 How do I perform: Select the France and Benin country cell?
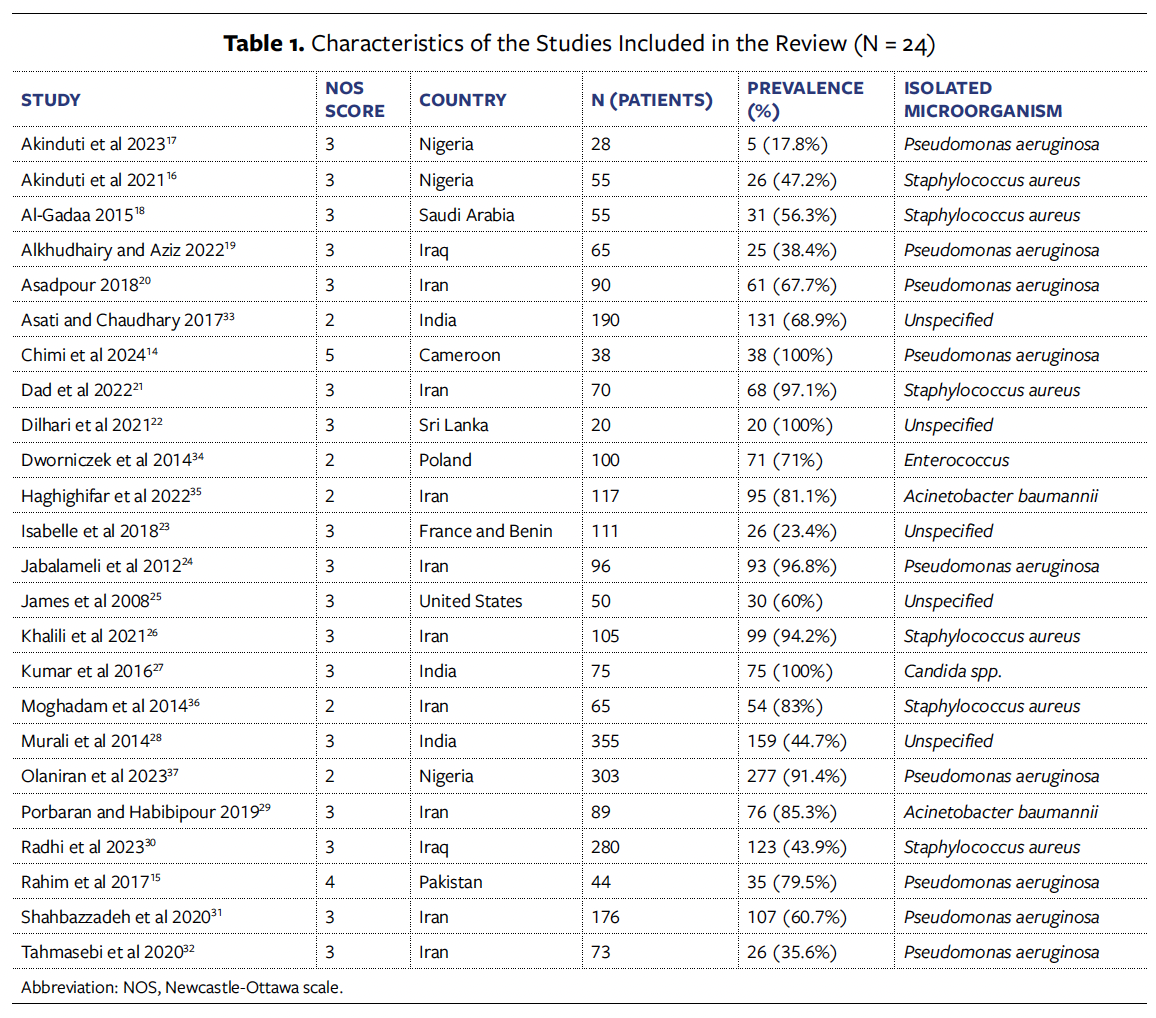[x=485, y=531]
